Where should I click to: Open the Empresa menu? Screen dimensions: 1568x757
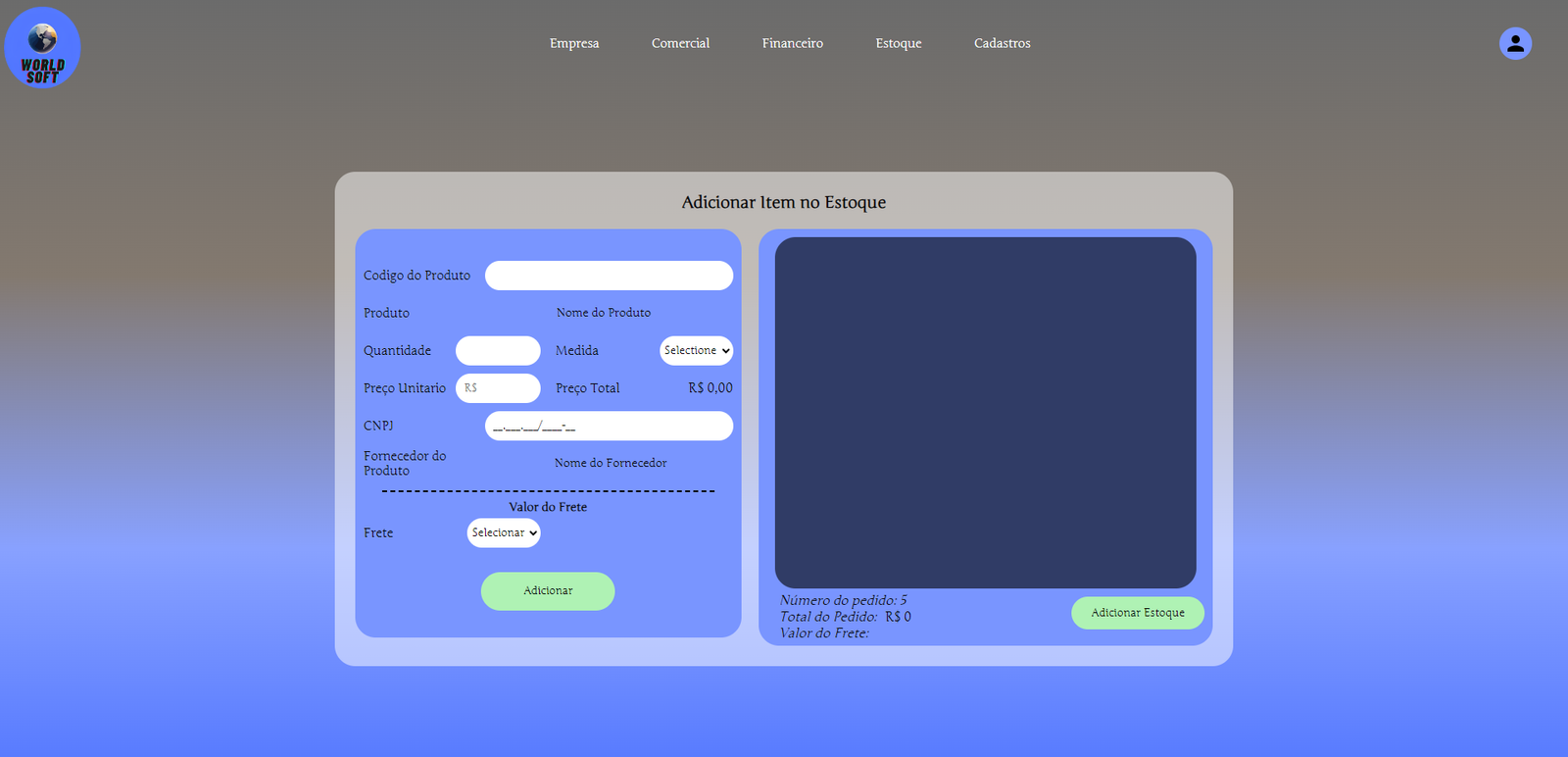click(x=573, y=43)
